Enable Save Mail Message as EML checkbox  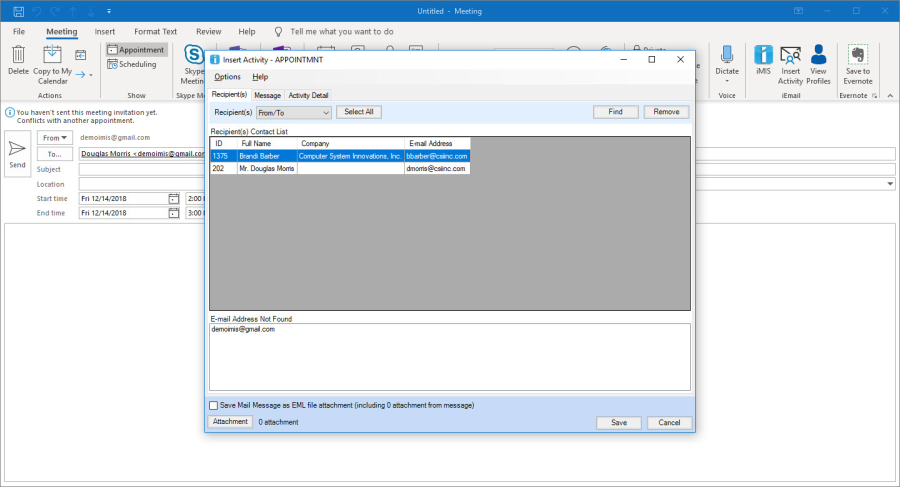click(x=213, y=405)
